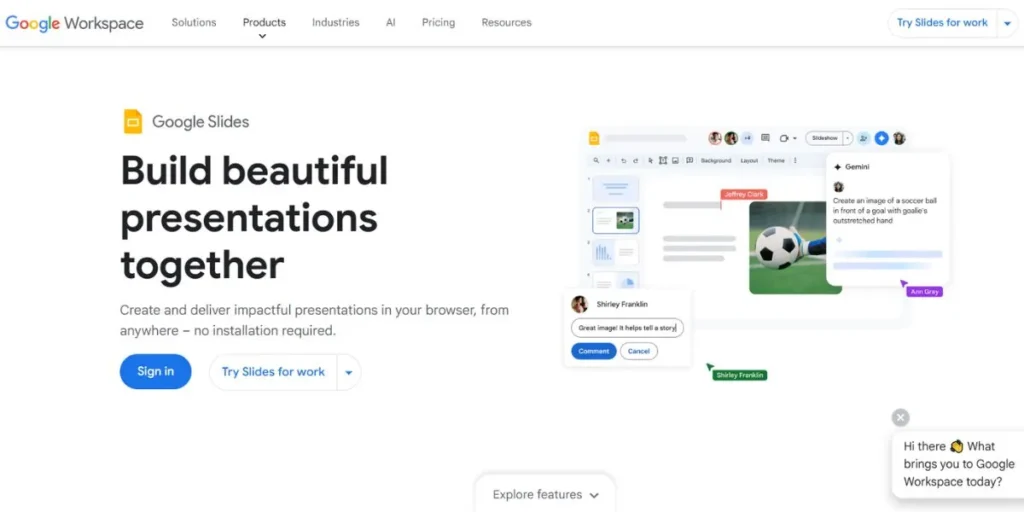Click the purple Ann Gray cursor label
1024x512 pixels.
[924, 291]
